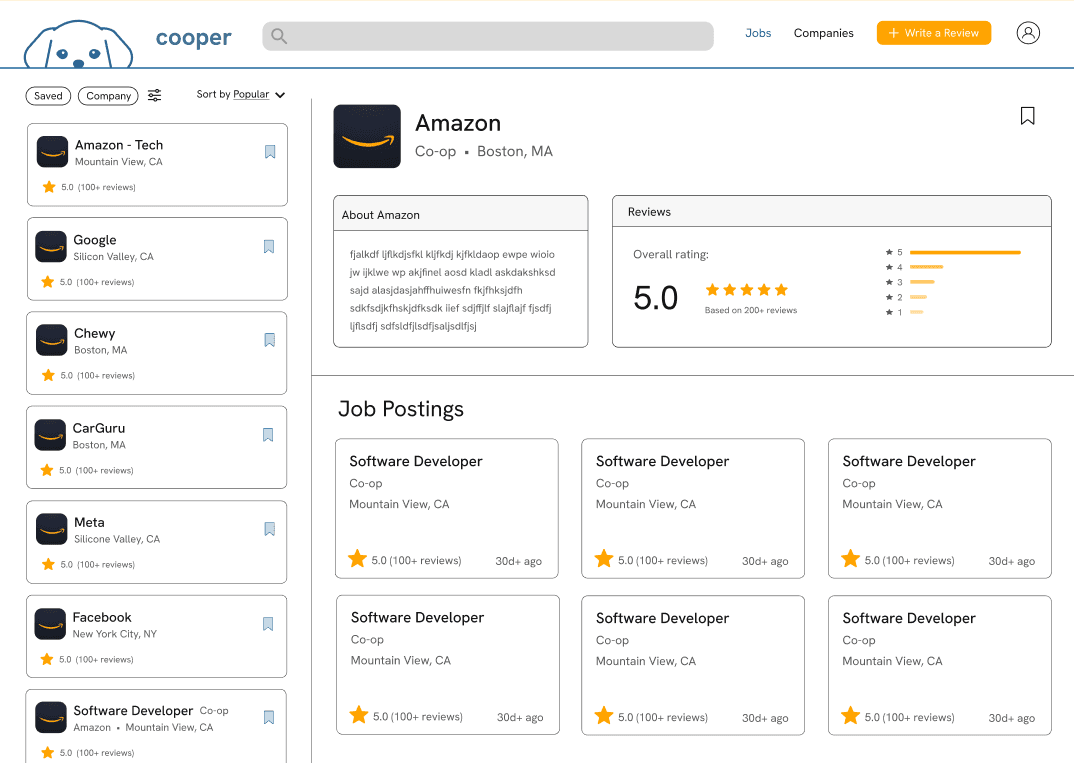Image resolution: width=1074 pixels, height=763 pixels.
Task: Click the About Amazon heading
Action: click(x=381, y=215)
